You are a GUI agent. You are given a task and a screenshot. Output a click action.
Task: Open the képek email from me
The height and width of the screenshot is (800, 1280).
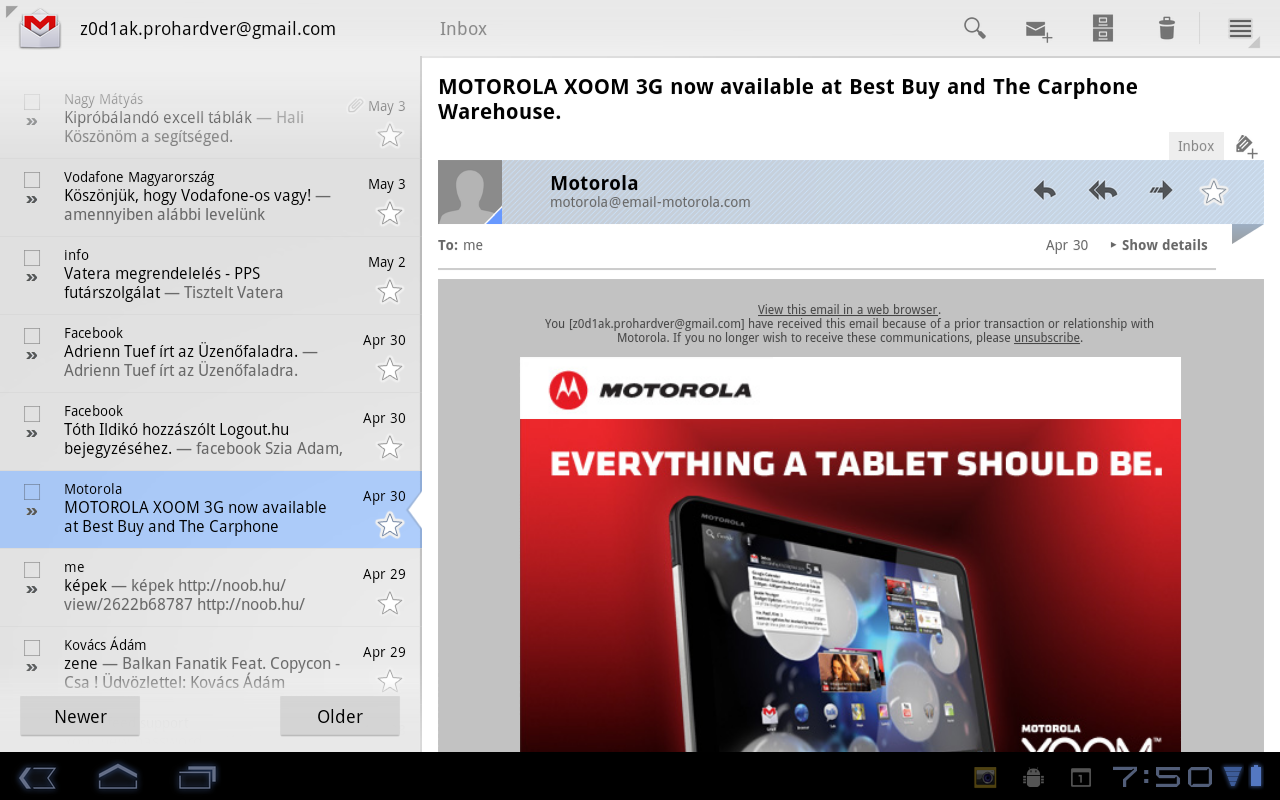[200, 587]
